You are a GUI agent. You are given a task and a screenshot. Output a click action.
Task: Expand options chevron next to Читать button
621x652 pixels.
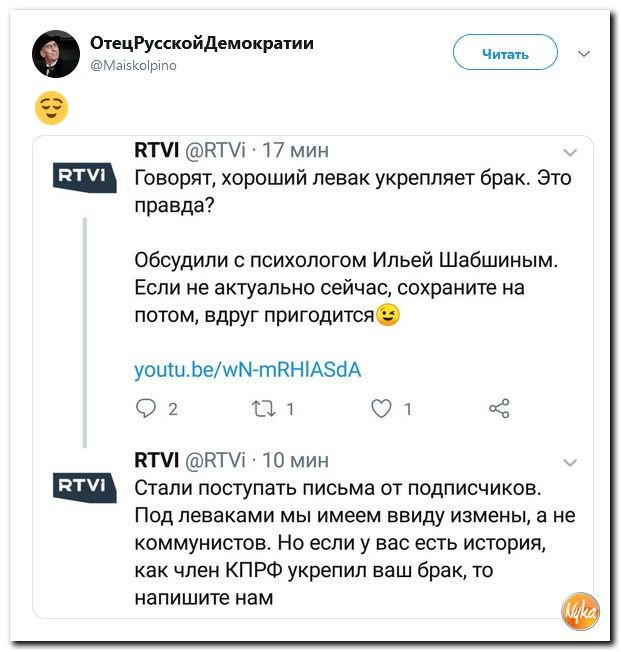[584, 54]
